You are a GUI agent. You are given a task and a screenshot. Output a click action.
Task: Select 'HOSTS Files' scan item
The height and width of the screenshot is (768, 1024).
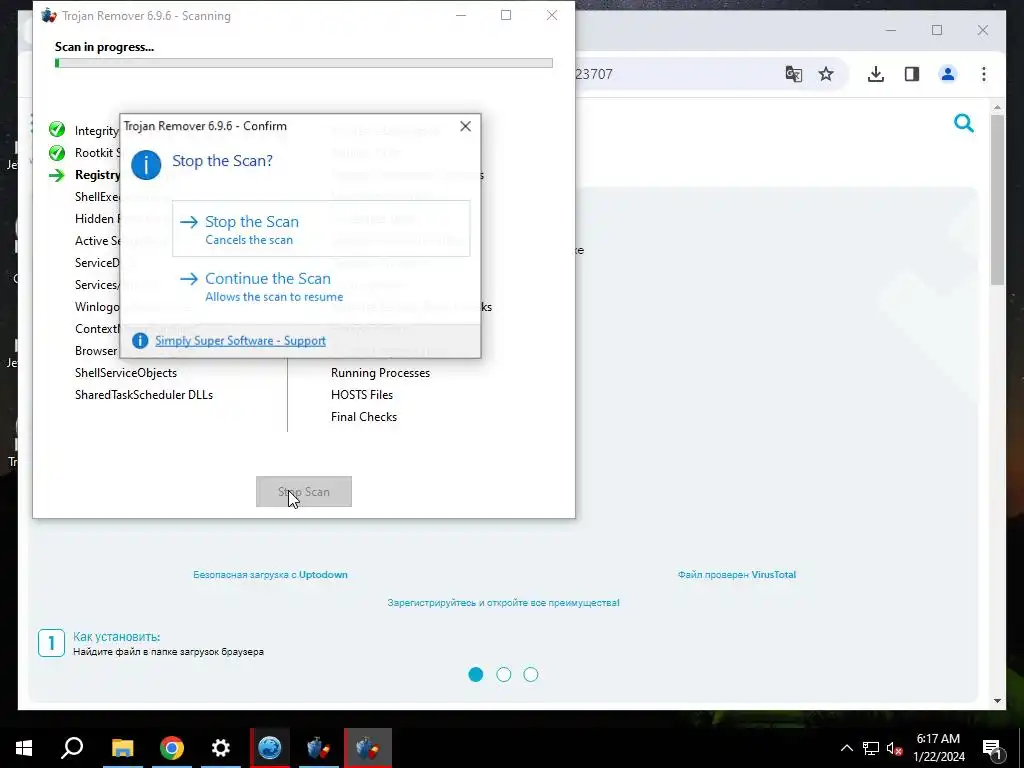pos(362,395)
